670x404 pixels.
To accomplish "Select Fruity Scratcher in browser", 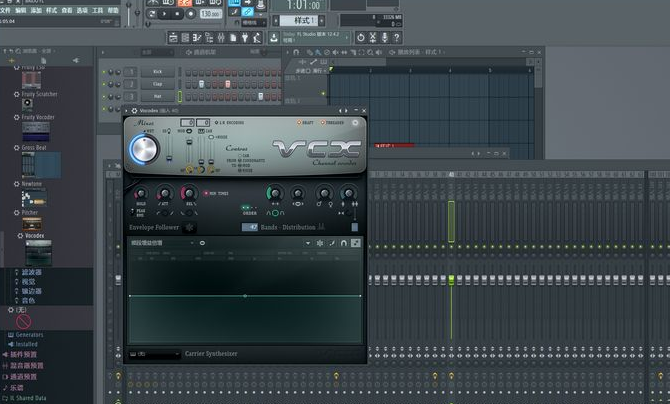I will (x=39, y=94).
